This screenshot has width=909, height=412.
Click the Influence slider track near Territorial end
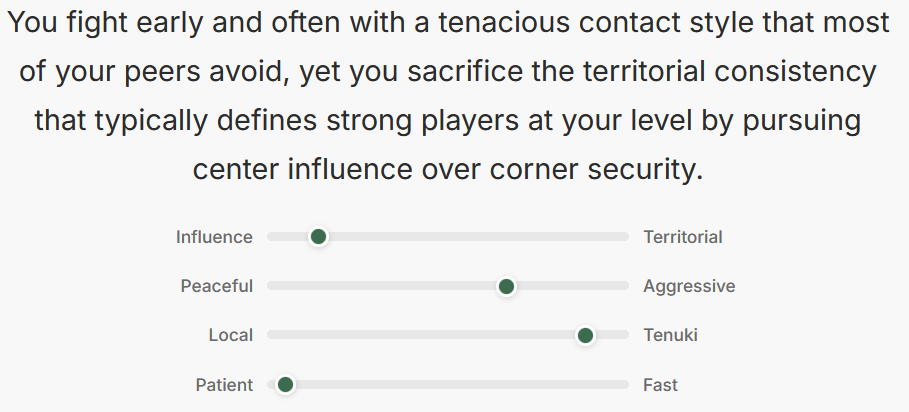point(600,237)
